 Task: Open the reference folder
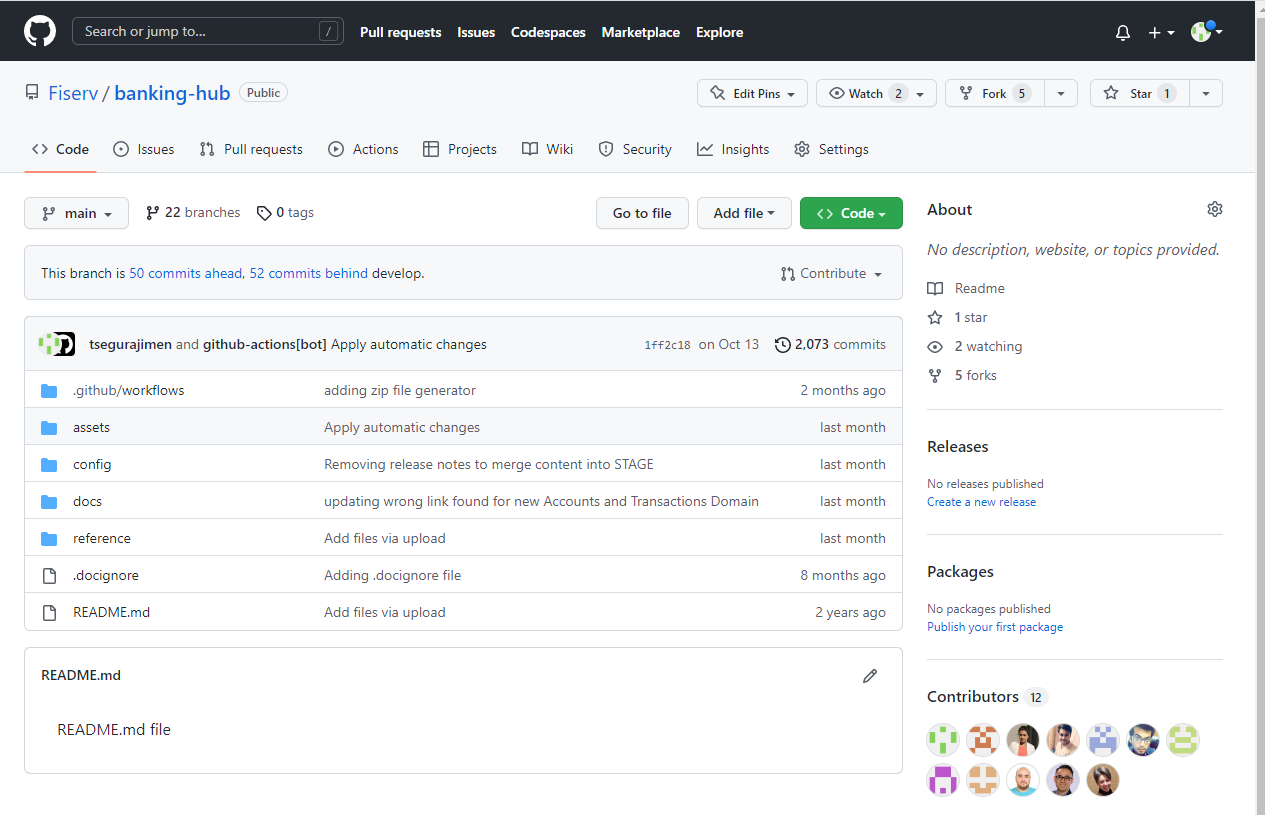101,538
